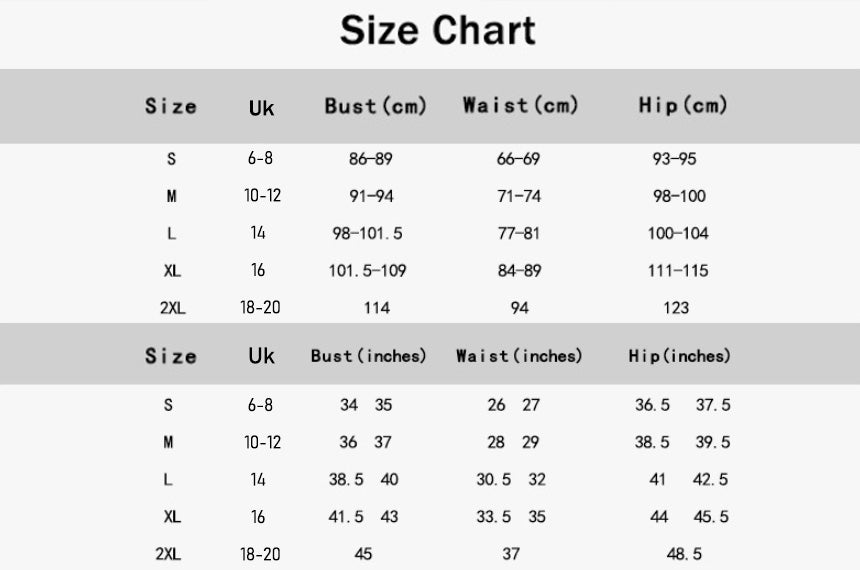Click the 84-89 waist value
The height and width of the screenshot is (570, 860).
tap(519, 270)
